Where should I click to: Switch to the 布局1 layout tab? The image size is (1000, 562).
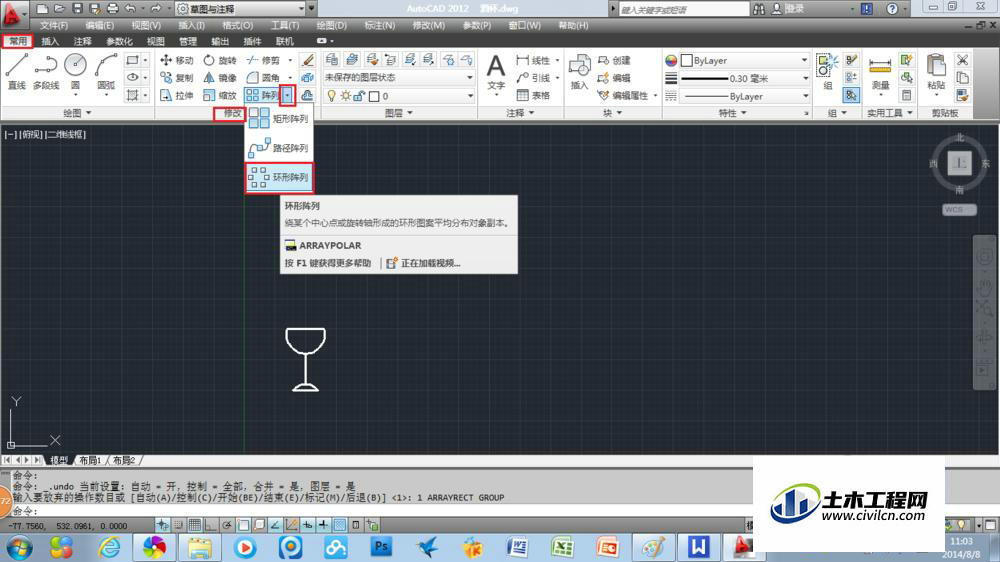point(90,460)
